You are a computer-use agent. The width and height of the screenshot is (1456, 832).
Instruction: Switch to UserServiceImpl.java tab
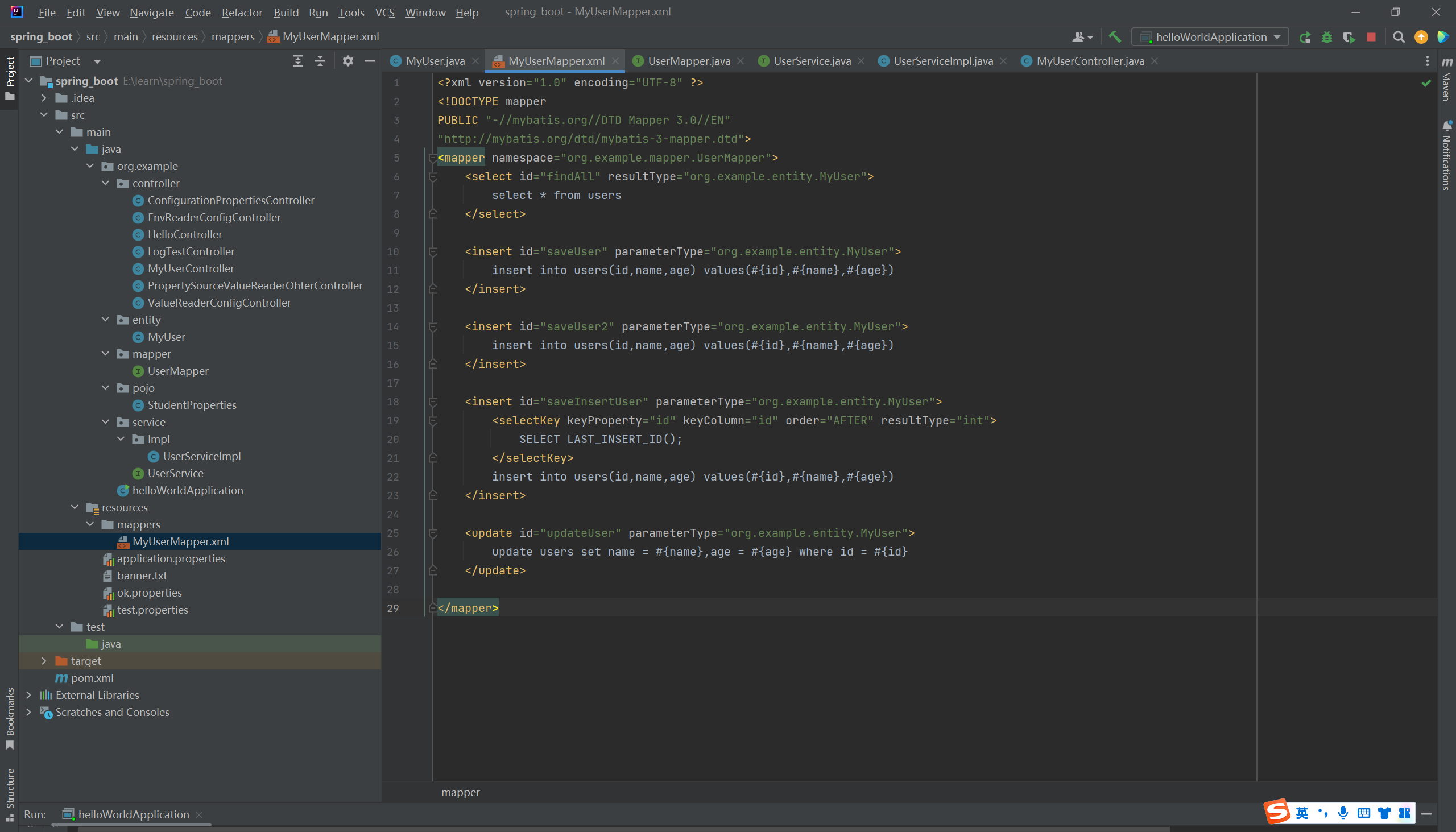click(x=942, y=61)
